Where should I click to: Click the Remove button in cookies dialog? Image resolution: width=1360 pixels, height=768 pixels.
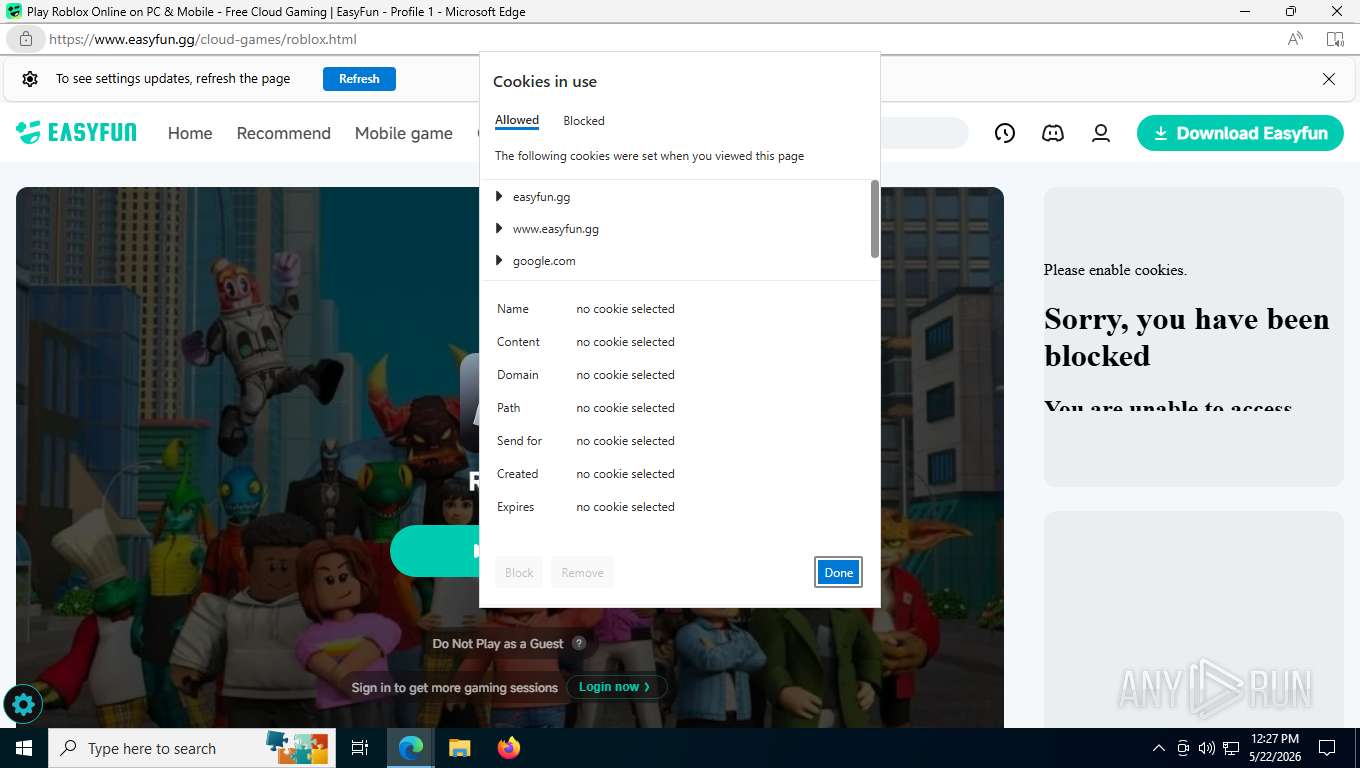(582, 572)
